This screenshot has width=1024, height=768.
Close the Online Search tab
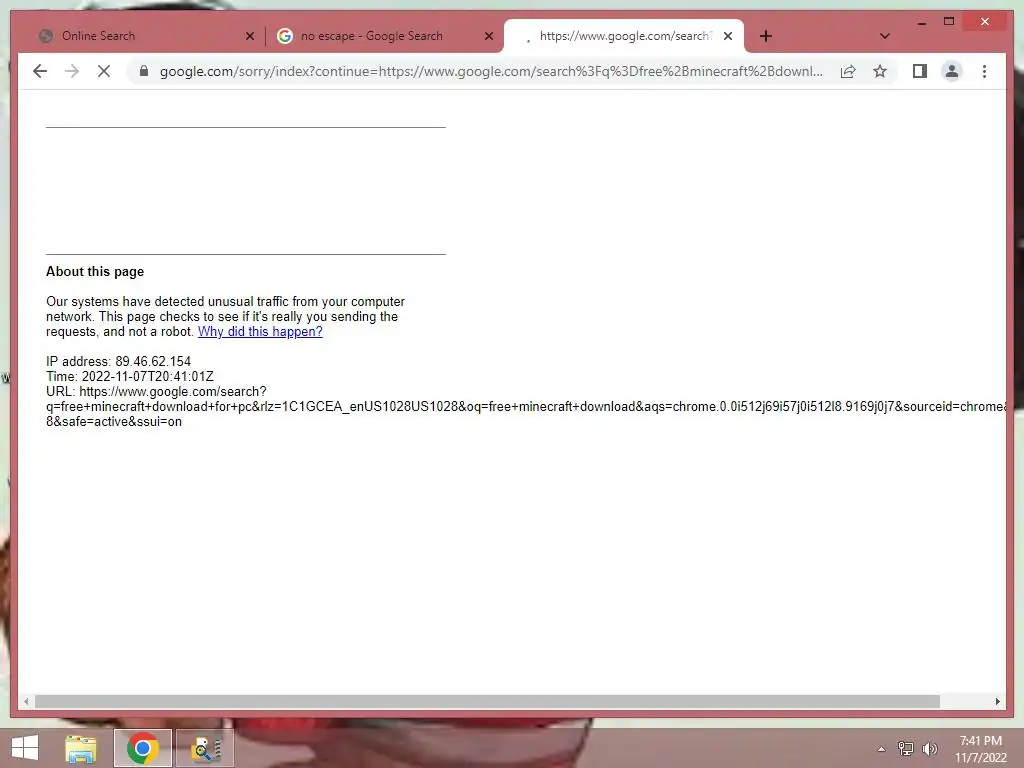click(x=249, y=36)
